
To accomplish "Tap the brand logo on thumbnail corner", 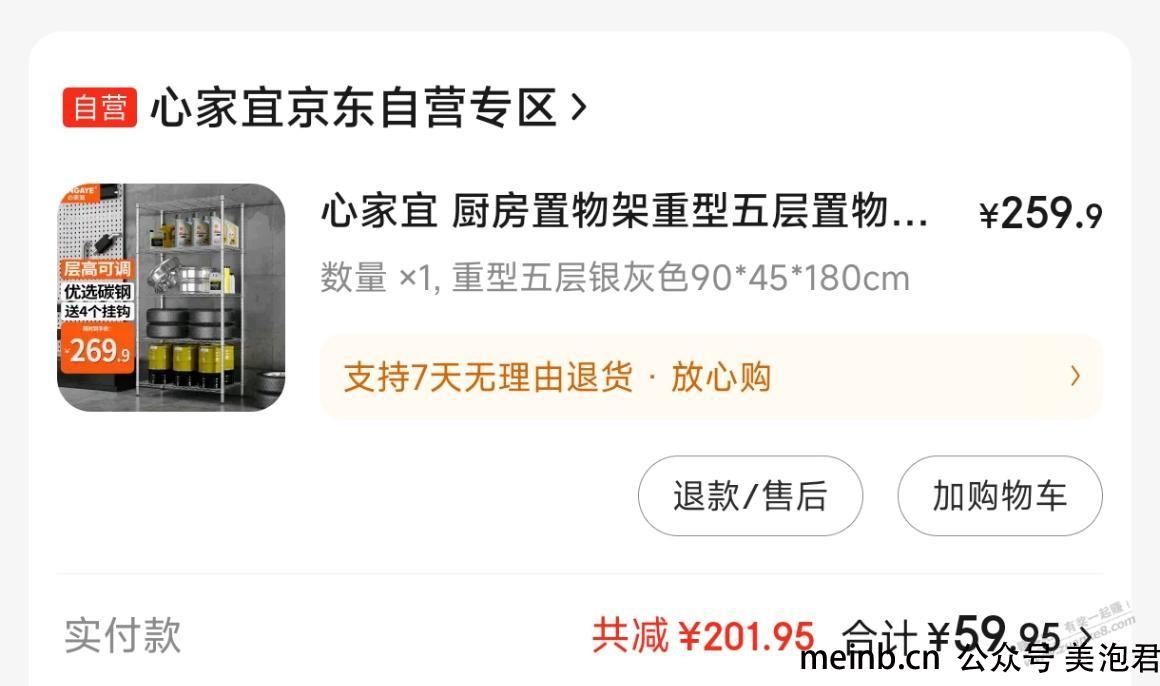I will tap(82, 192).
